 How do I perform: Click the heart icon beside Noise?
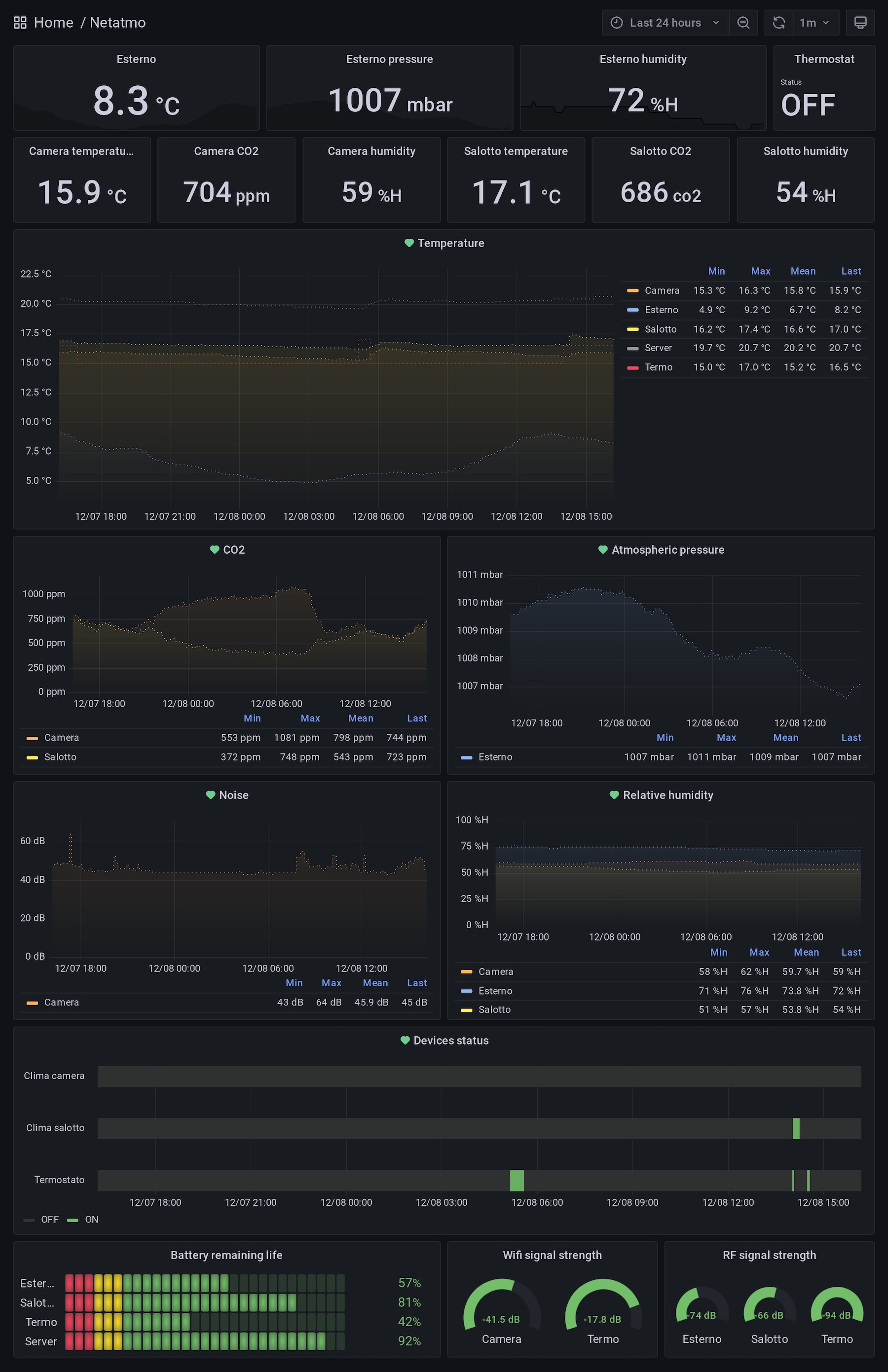pyautogui.click(x=211, y=795)
